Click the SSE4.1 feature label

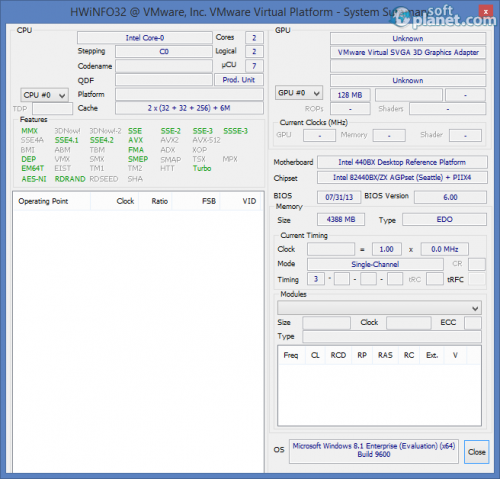pos(66,140)
